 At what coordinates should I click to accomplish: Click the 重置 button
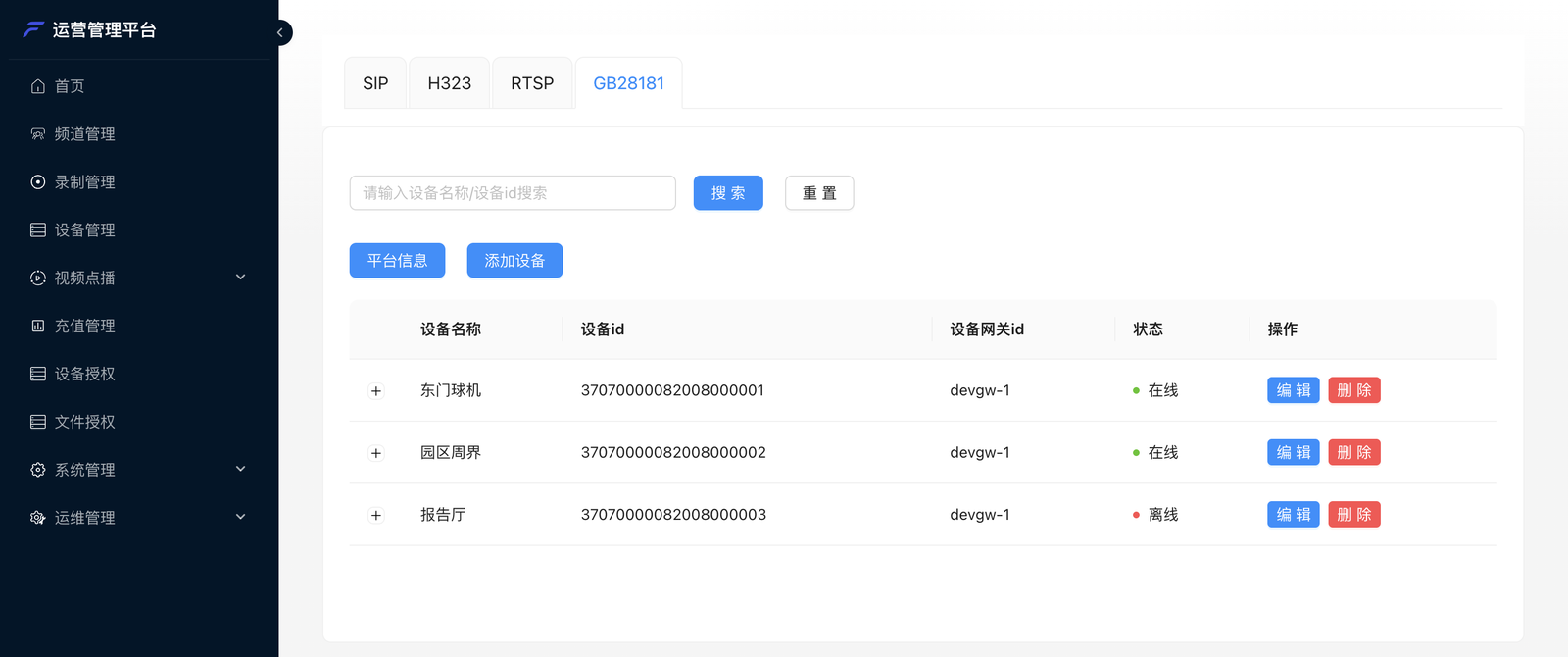819,193
